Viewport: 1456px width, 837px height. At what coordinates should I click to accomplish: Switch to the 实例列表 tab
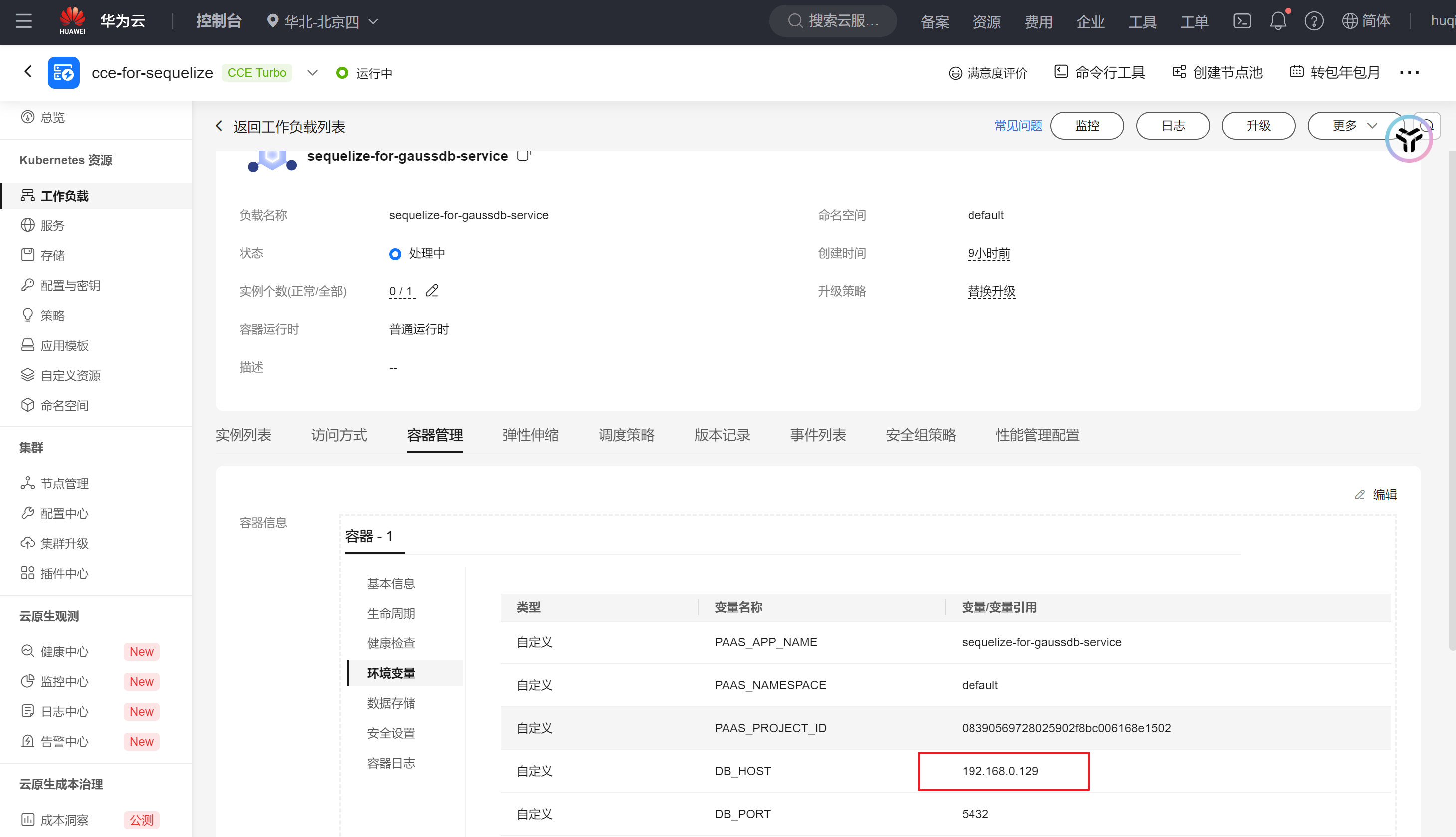point(243,435)
